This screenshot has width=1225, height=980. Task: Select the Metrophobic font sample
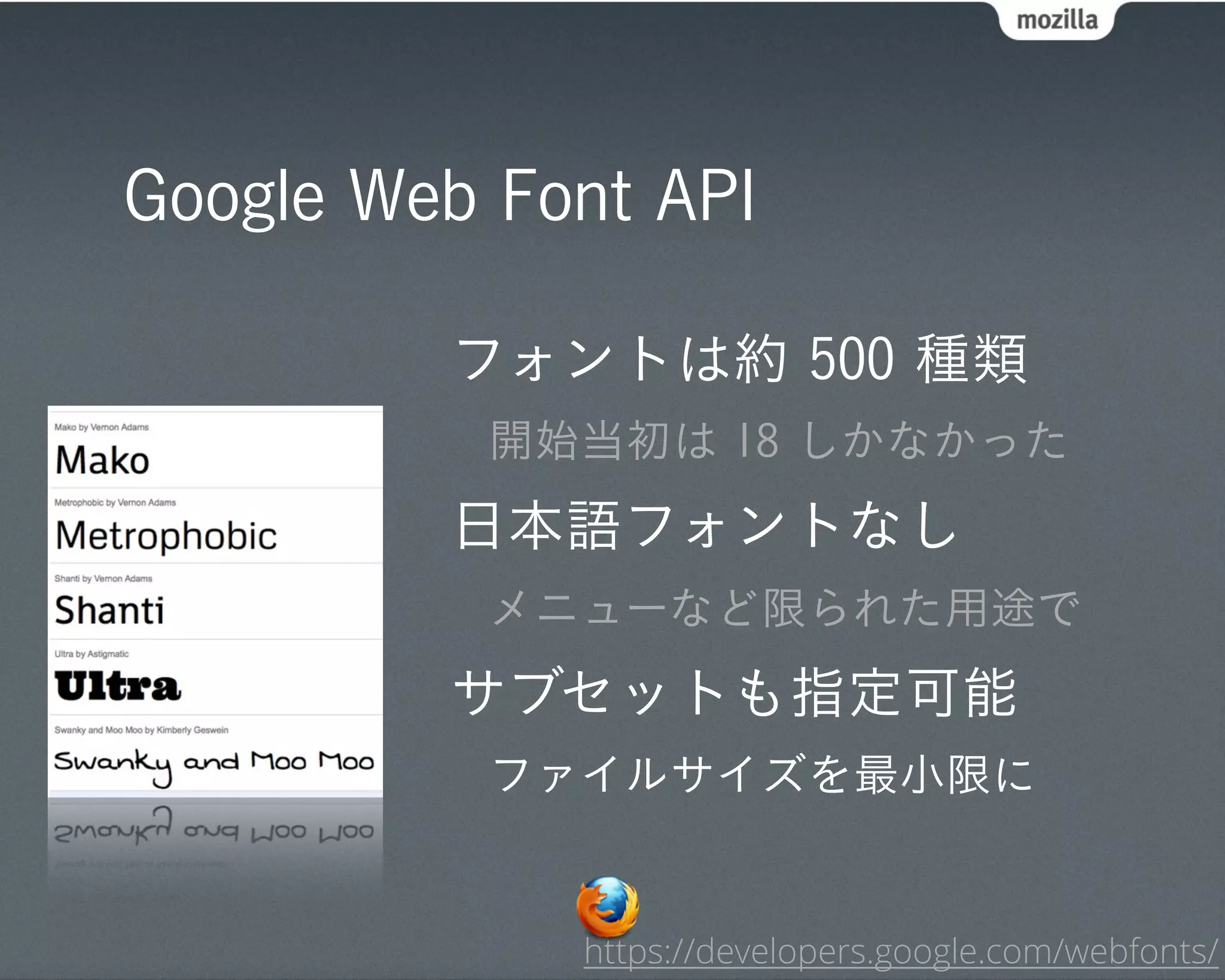tap(166, 536)
